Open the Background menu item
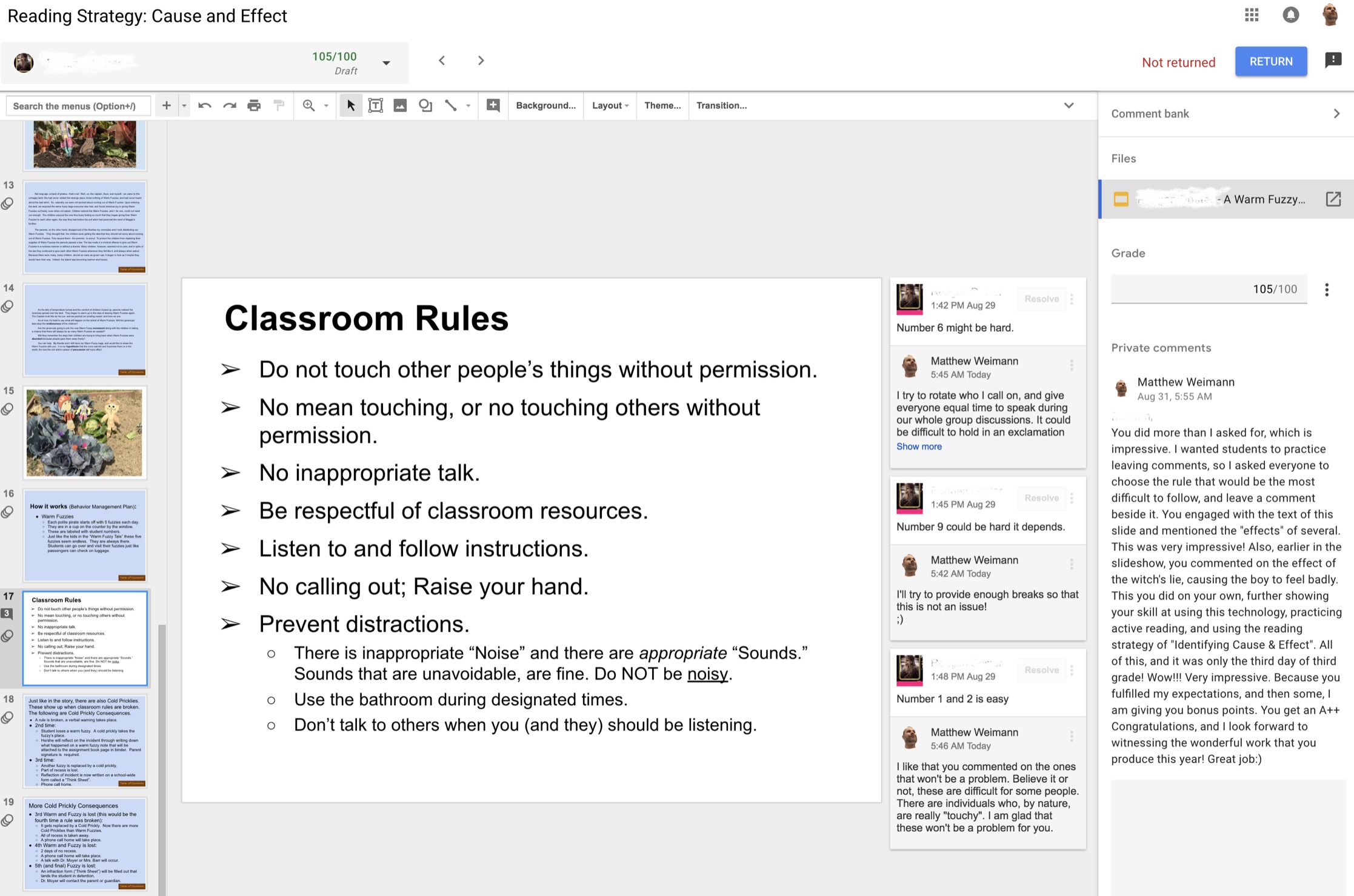Viewport: 1354px width, 896px height. [545, 105]
